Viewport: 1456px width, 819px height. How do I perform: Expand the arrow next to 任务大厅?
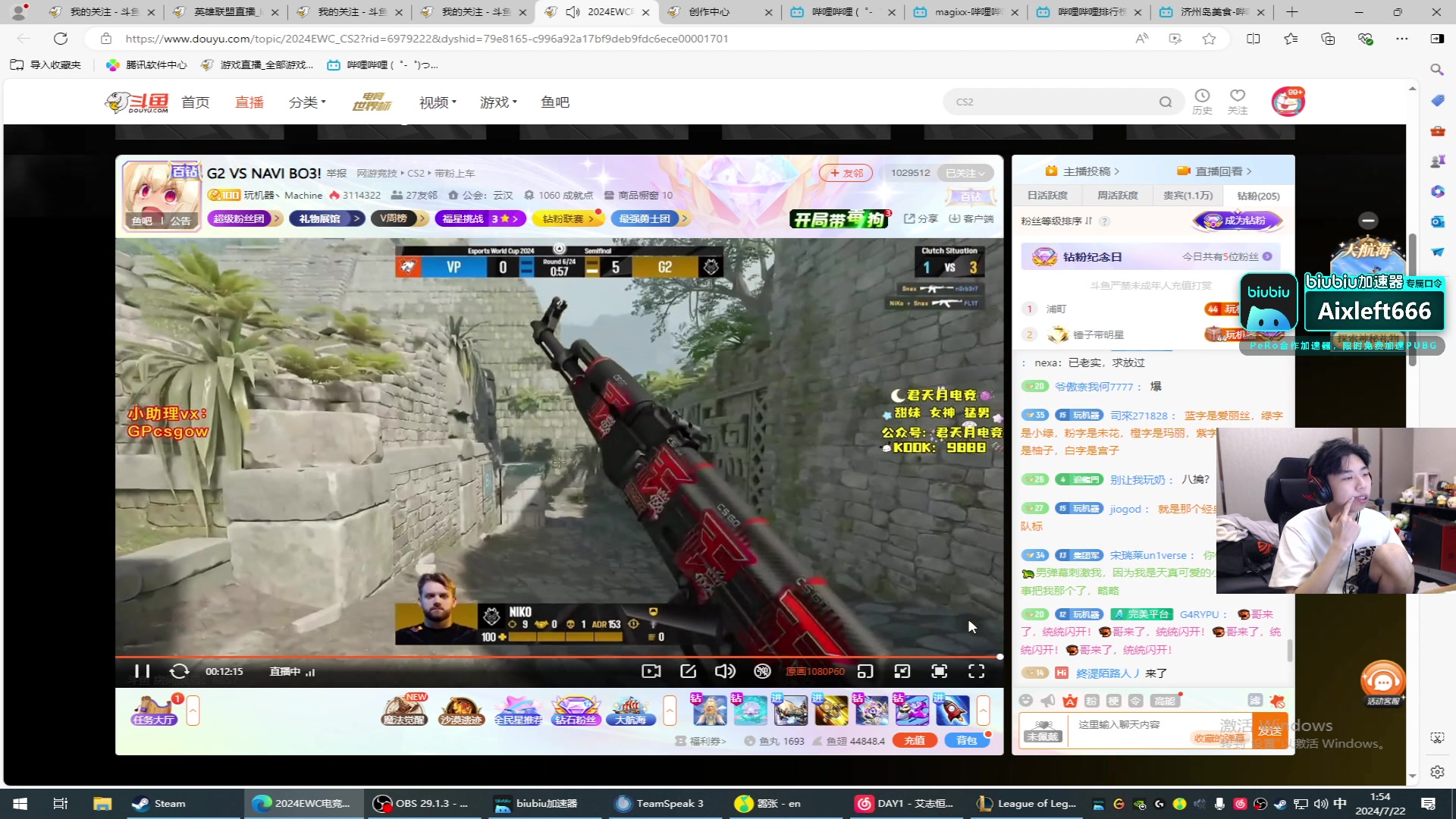point(193,711)
